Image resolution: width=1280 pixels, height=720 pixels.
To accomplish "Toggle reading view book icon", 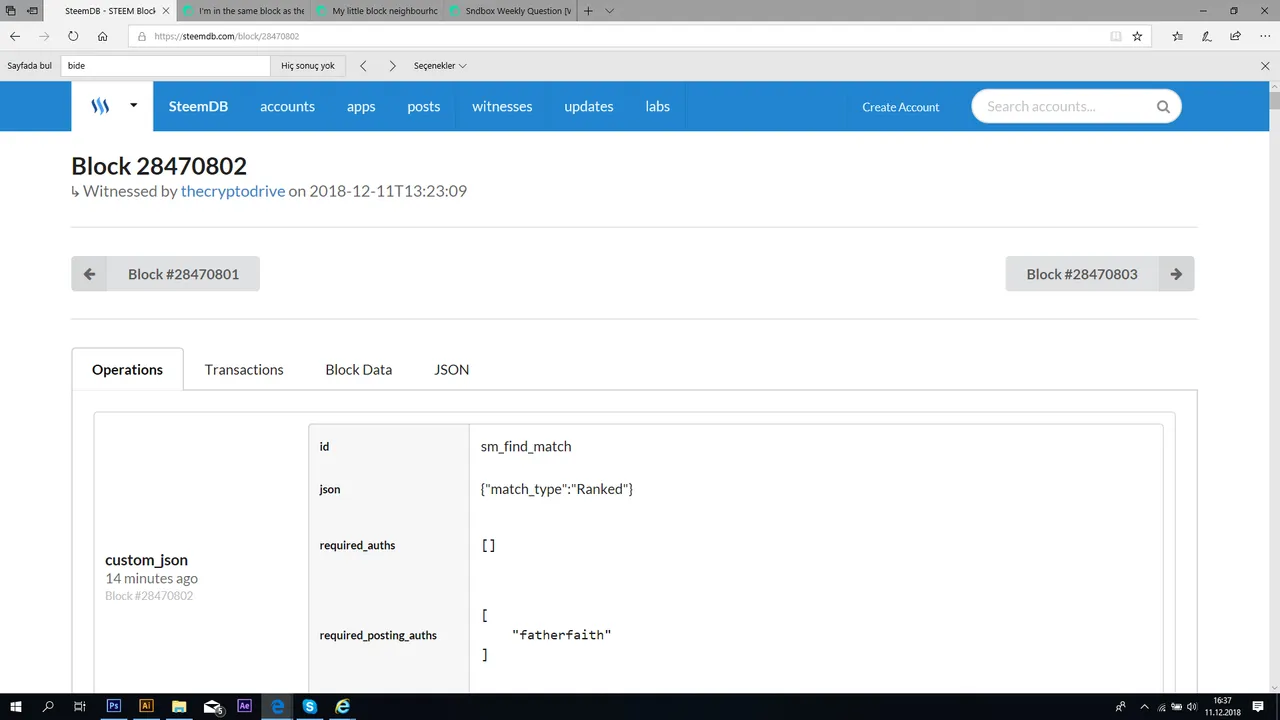I will tap(1116, 36).
